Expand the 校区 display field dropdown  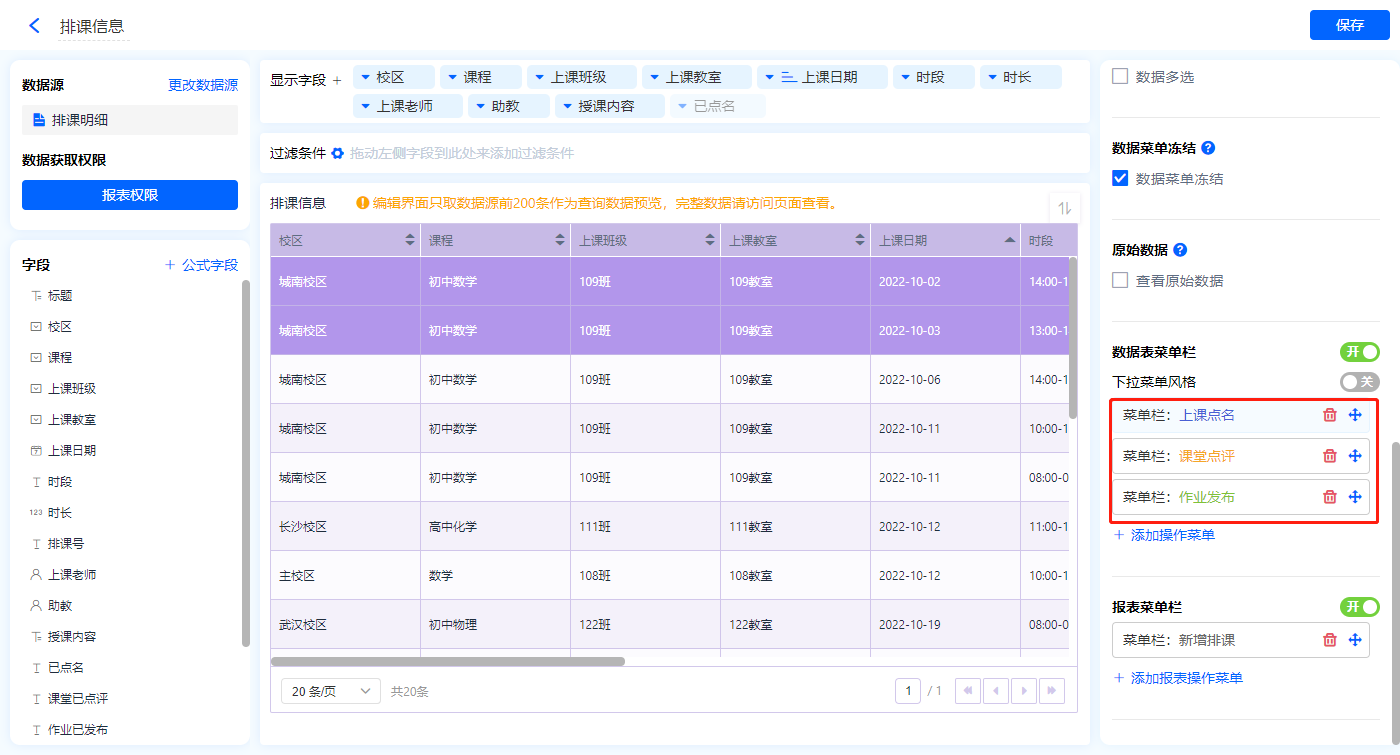366,77
